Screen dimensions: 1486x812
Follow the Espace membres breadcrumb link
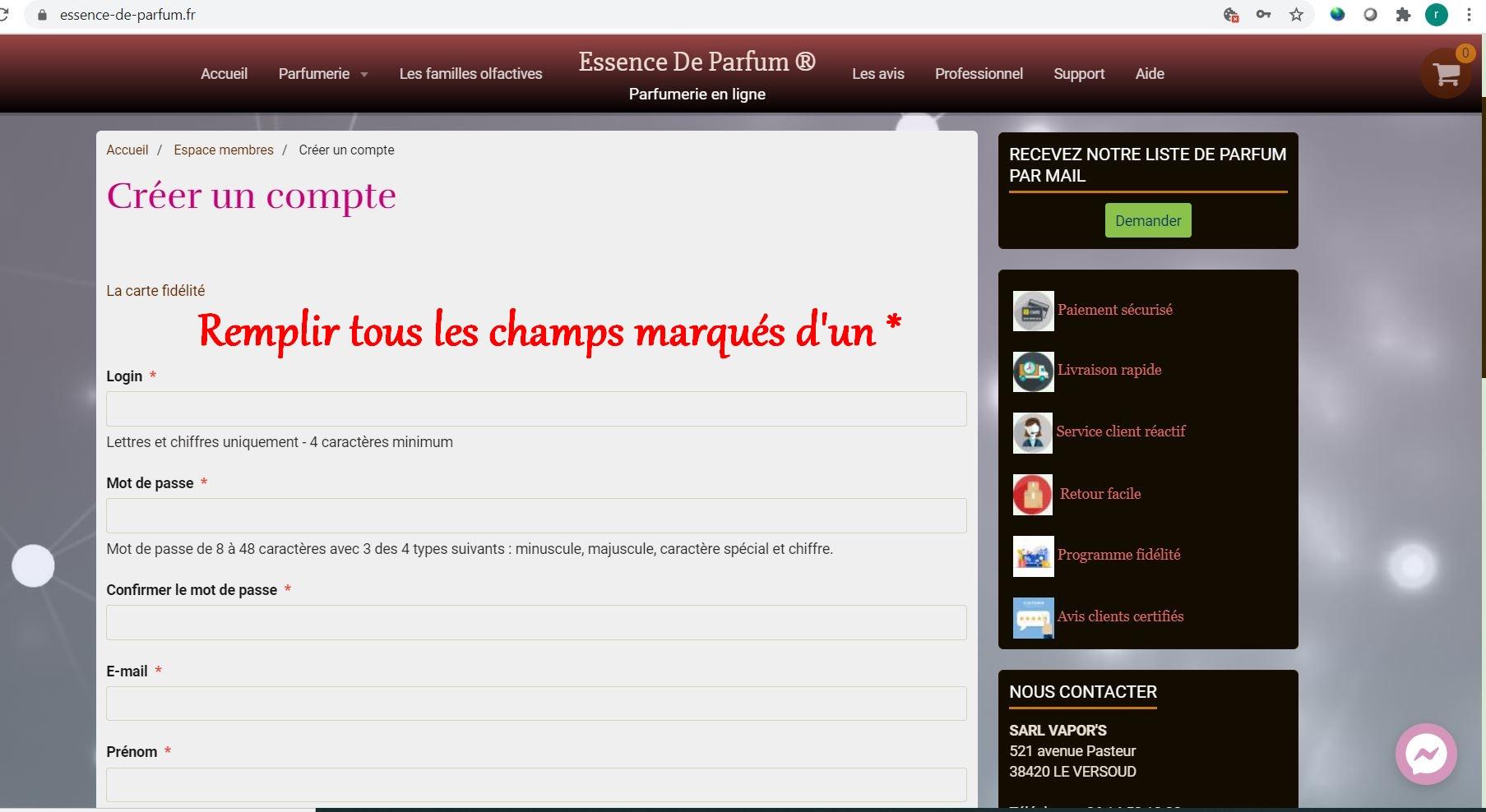click(x=224, y=150)
